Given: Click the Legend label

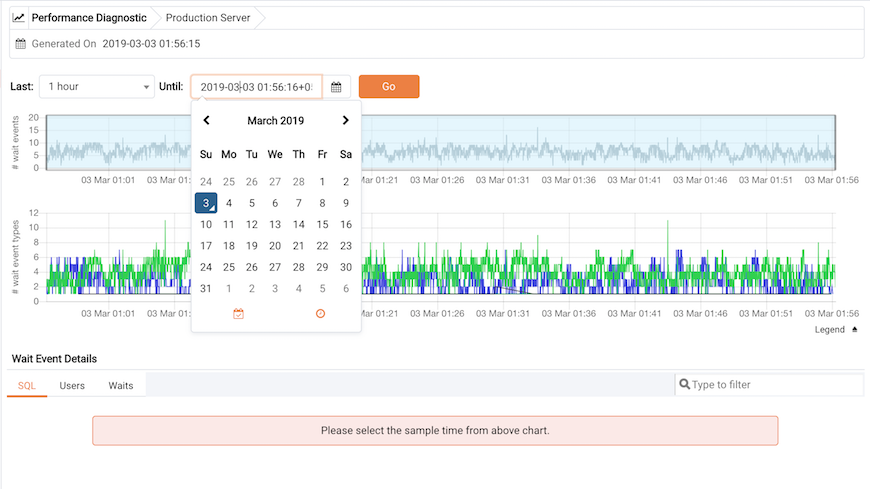Looking at the screenshot, I should click(829, 330).
